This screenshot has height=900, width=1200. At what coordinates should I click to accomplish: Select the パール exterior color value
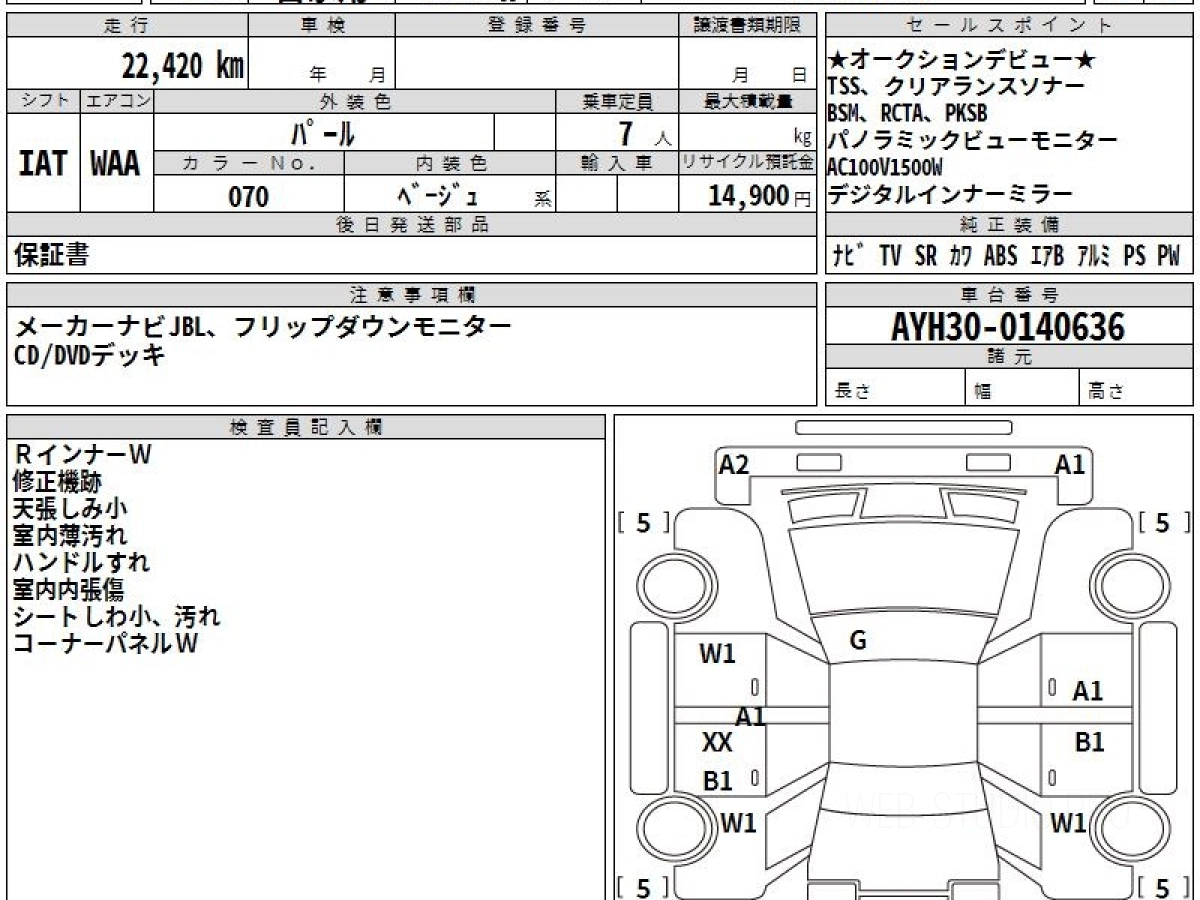323,132
